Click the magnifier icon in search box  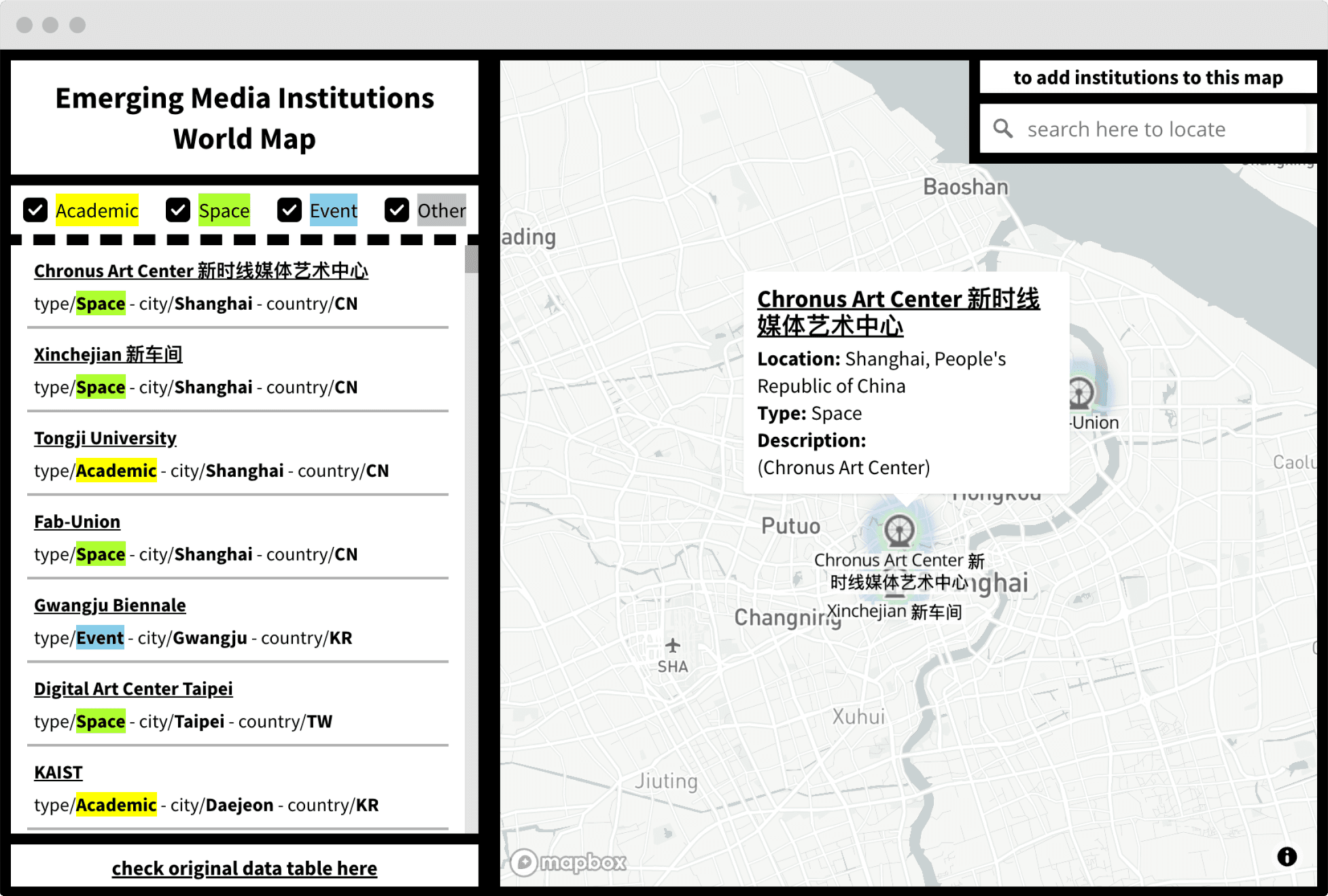coord(1003,128)
